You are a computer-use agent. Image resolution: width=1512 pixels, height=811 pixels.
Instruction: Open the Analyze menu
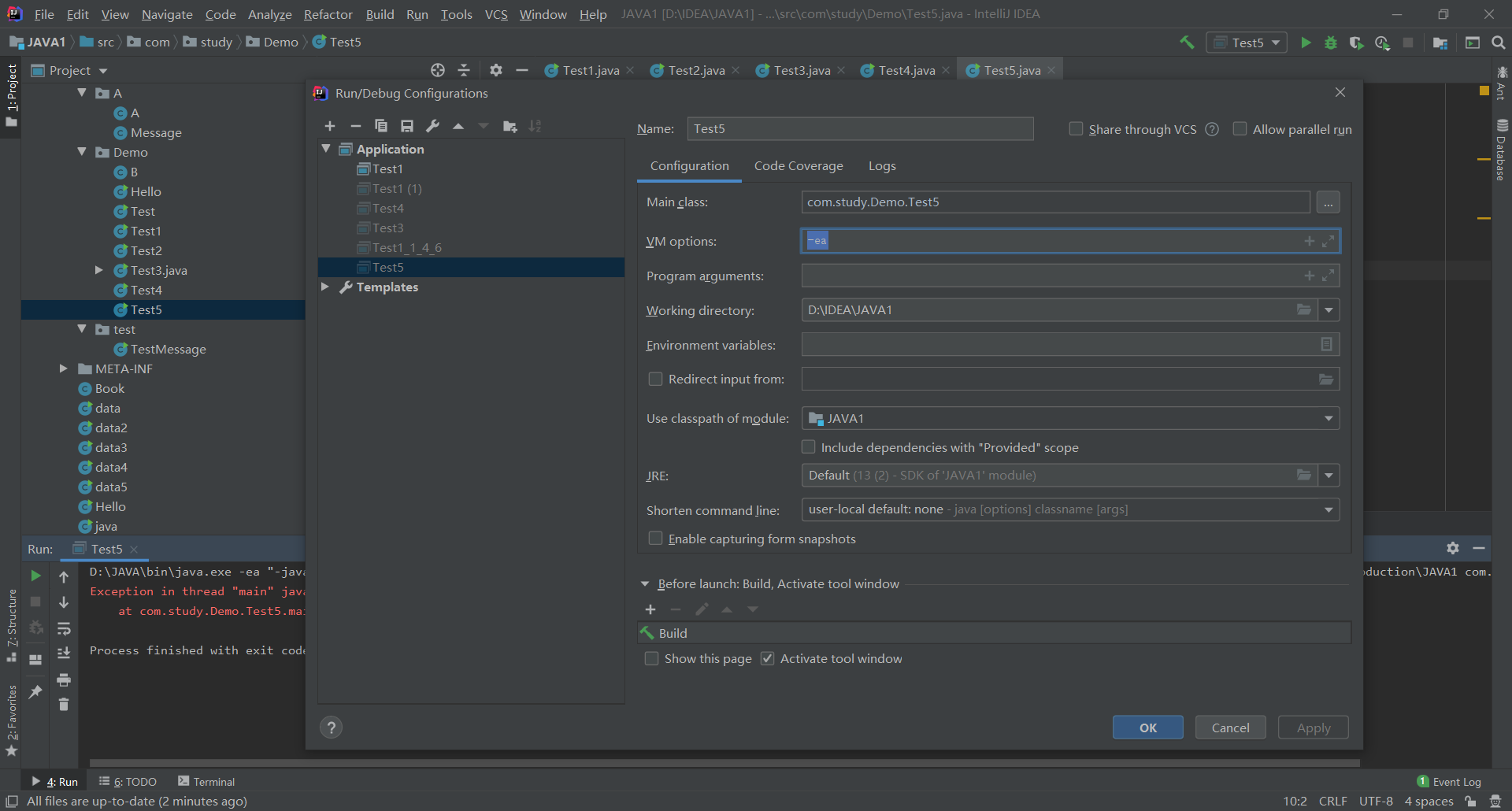coord(270,14)
